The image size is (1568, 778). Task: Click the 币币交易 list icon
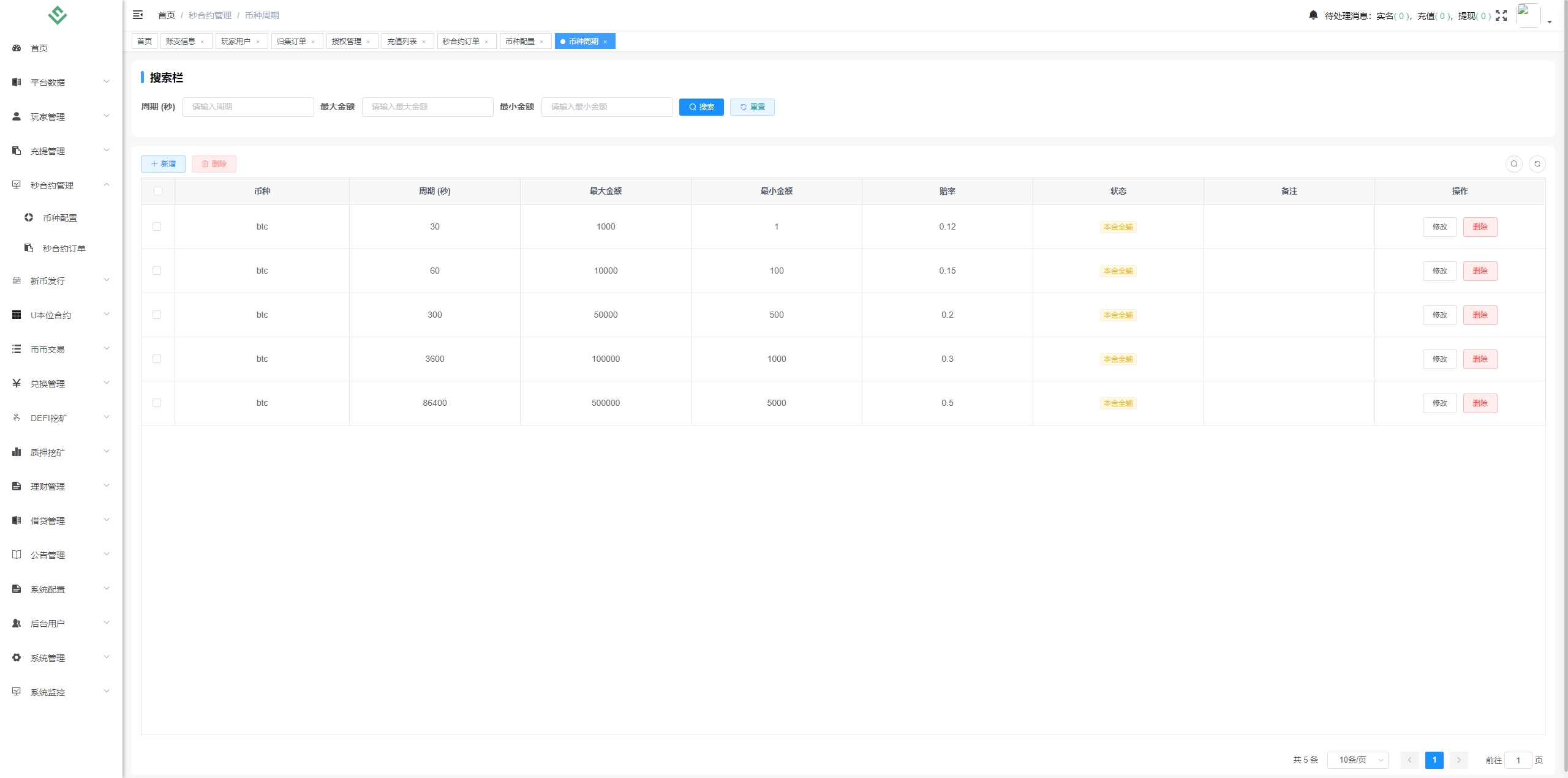(17, 349)
